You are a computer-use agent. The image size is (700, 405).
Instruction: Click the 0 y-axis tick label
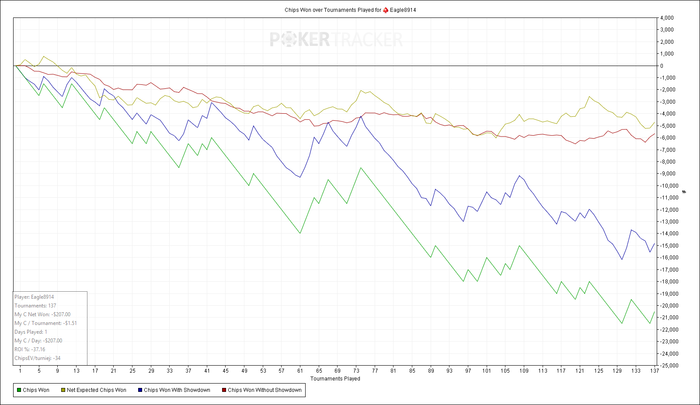[662, 66]
